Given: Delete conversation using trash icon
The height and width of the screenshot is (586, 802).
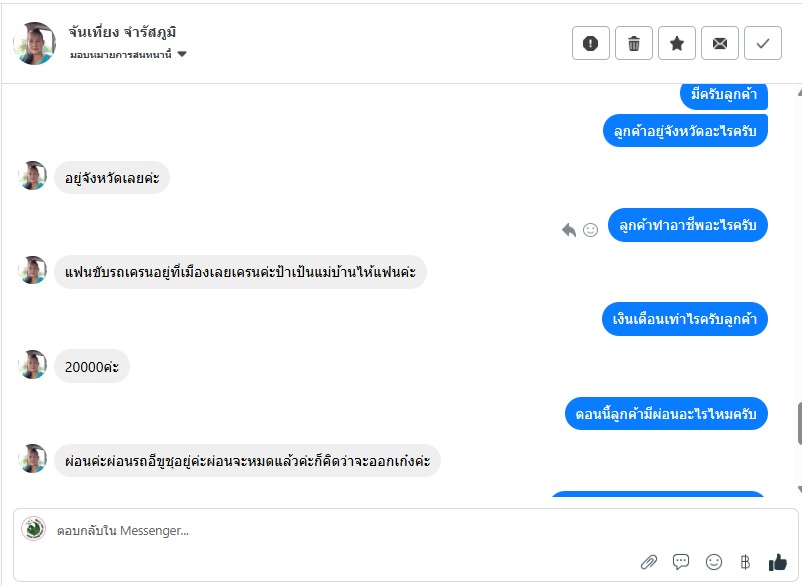Looking at the screenshot, I should pos(634,43).
